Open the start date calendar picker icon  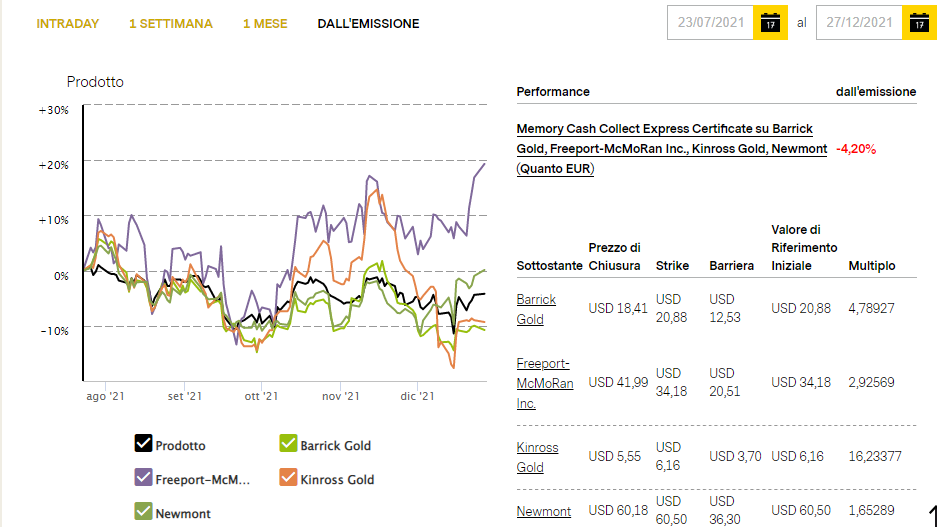click(770, 23)
